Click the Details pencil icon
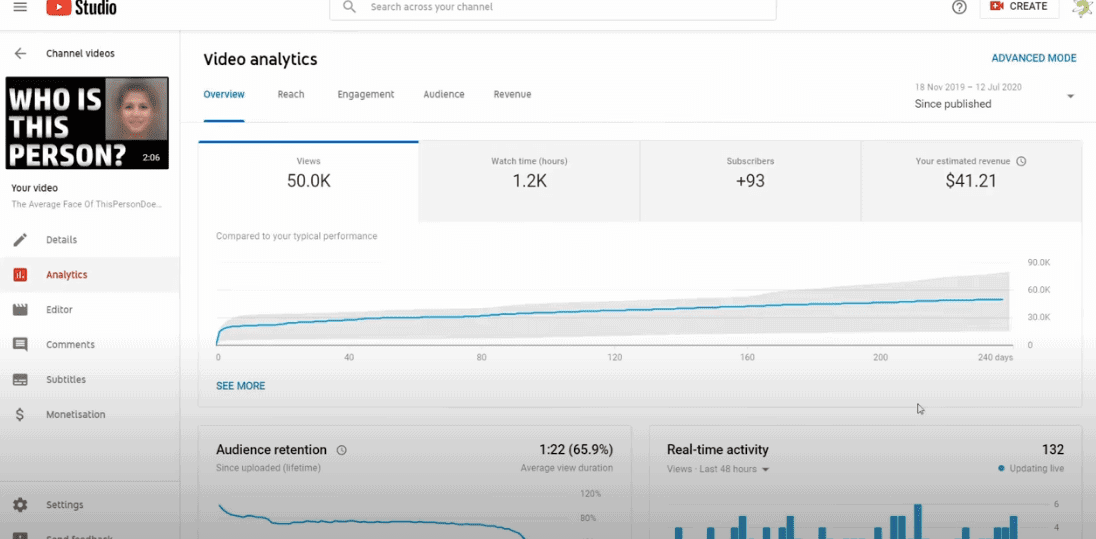Image resolution: width=1096 pixels, height=539 pixels. click(x=20, y=240)
